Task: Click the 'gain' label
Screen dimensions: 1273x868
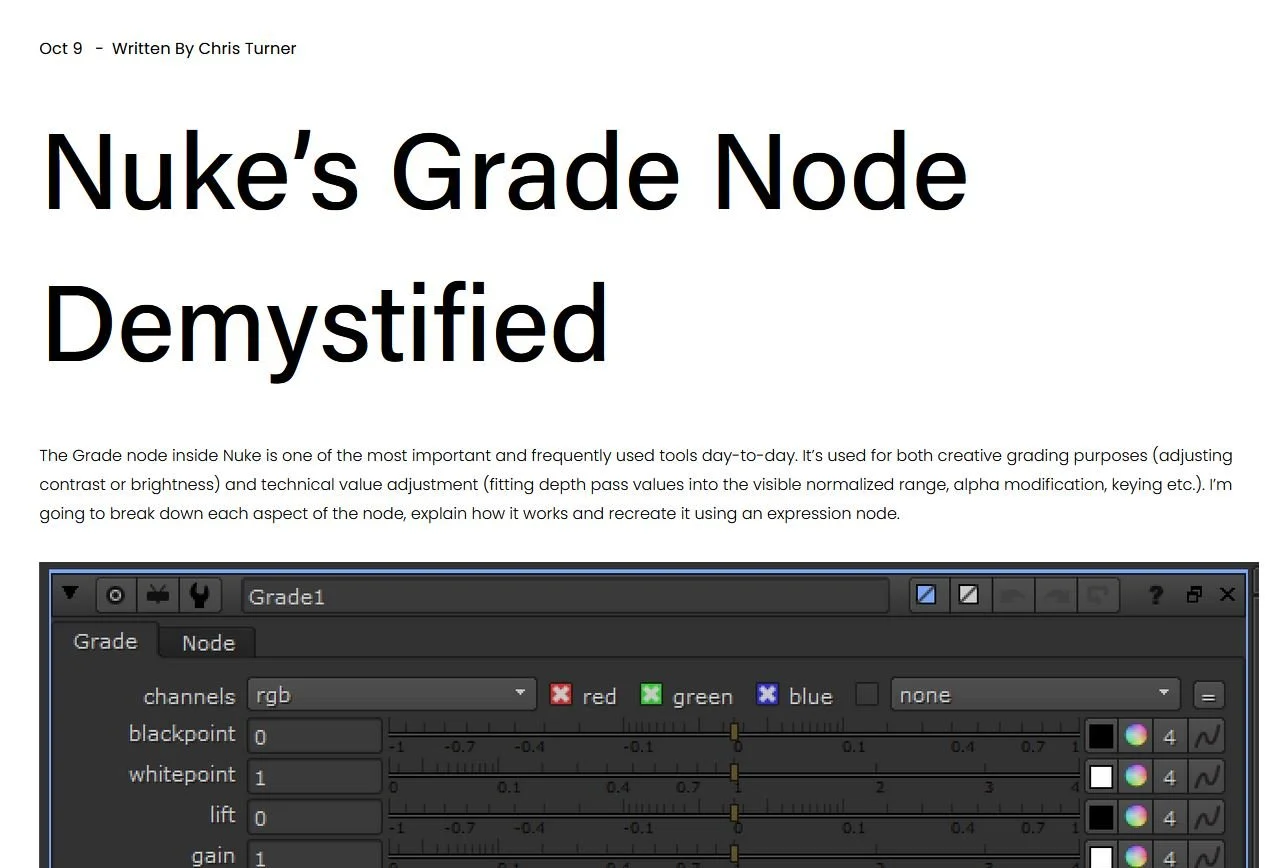Action: [213, 856]
